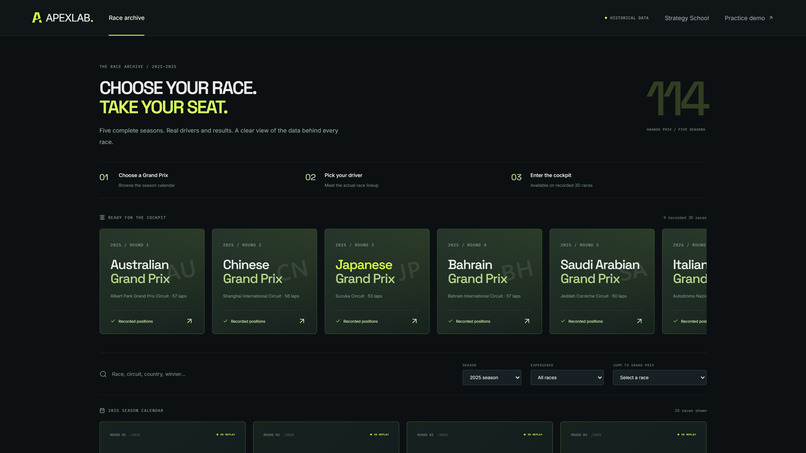This screenshot has height=453, width=806.
Task: Click the 3D replay badge on Round 04
Action: [x=687, y=434]
